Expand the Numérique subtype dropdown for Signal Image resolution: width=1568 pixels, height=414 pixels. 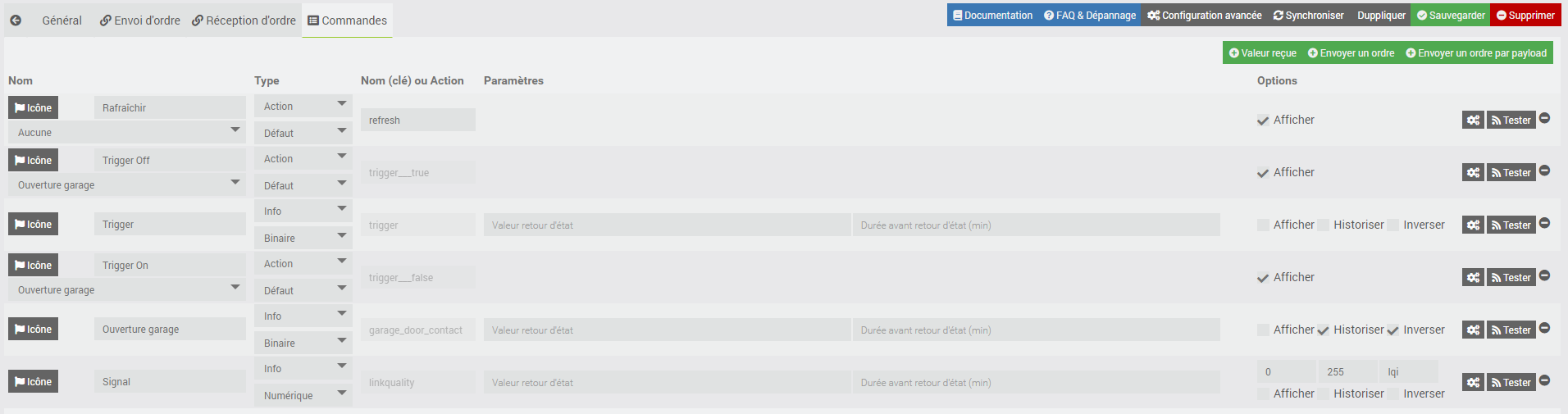pos(303,395)
